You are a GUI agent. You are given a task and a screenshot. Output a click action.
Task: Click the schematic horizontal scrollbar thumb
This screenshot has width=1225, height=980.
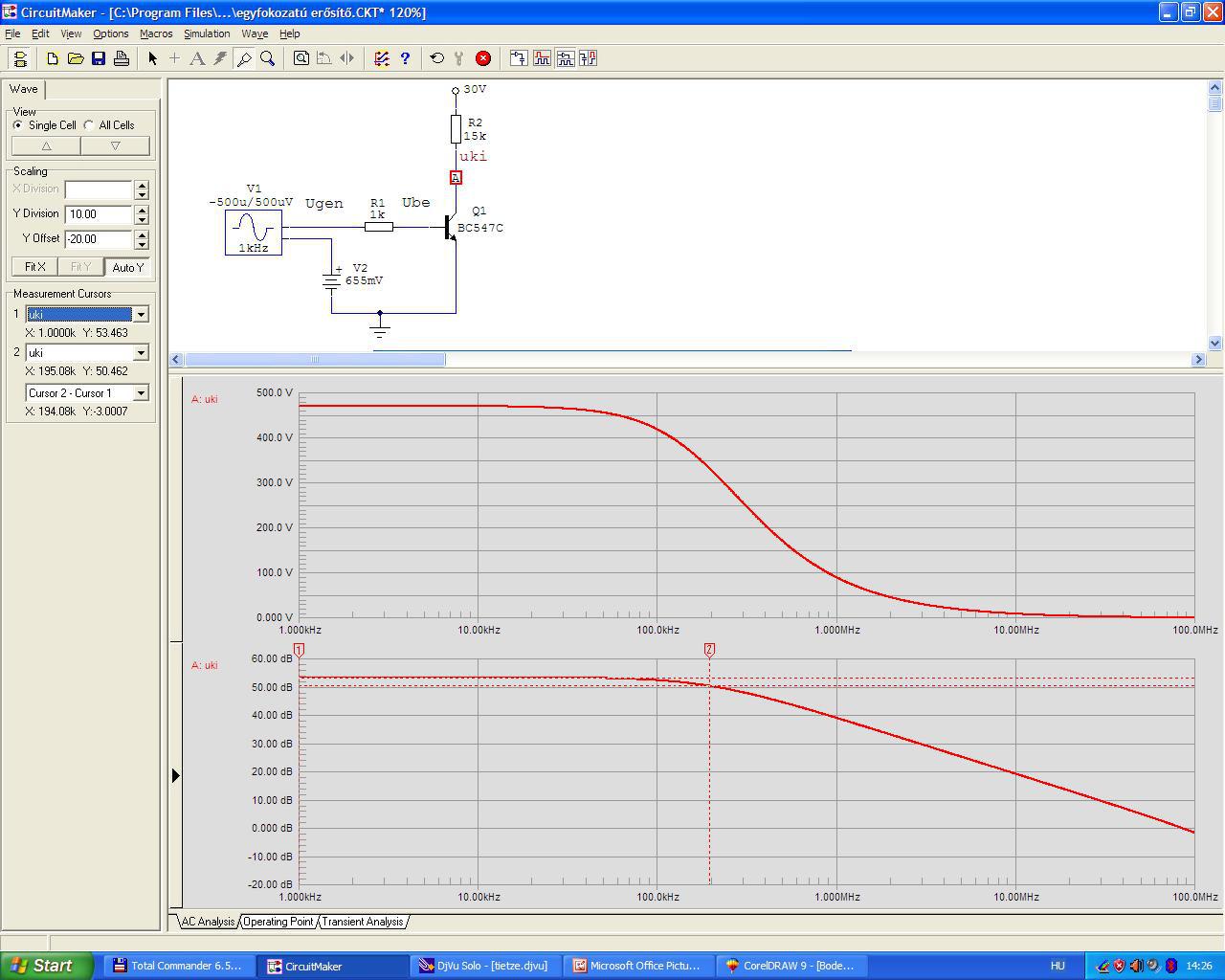315,359
